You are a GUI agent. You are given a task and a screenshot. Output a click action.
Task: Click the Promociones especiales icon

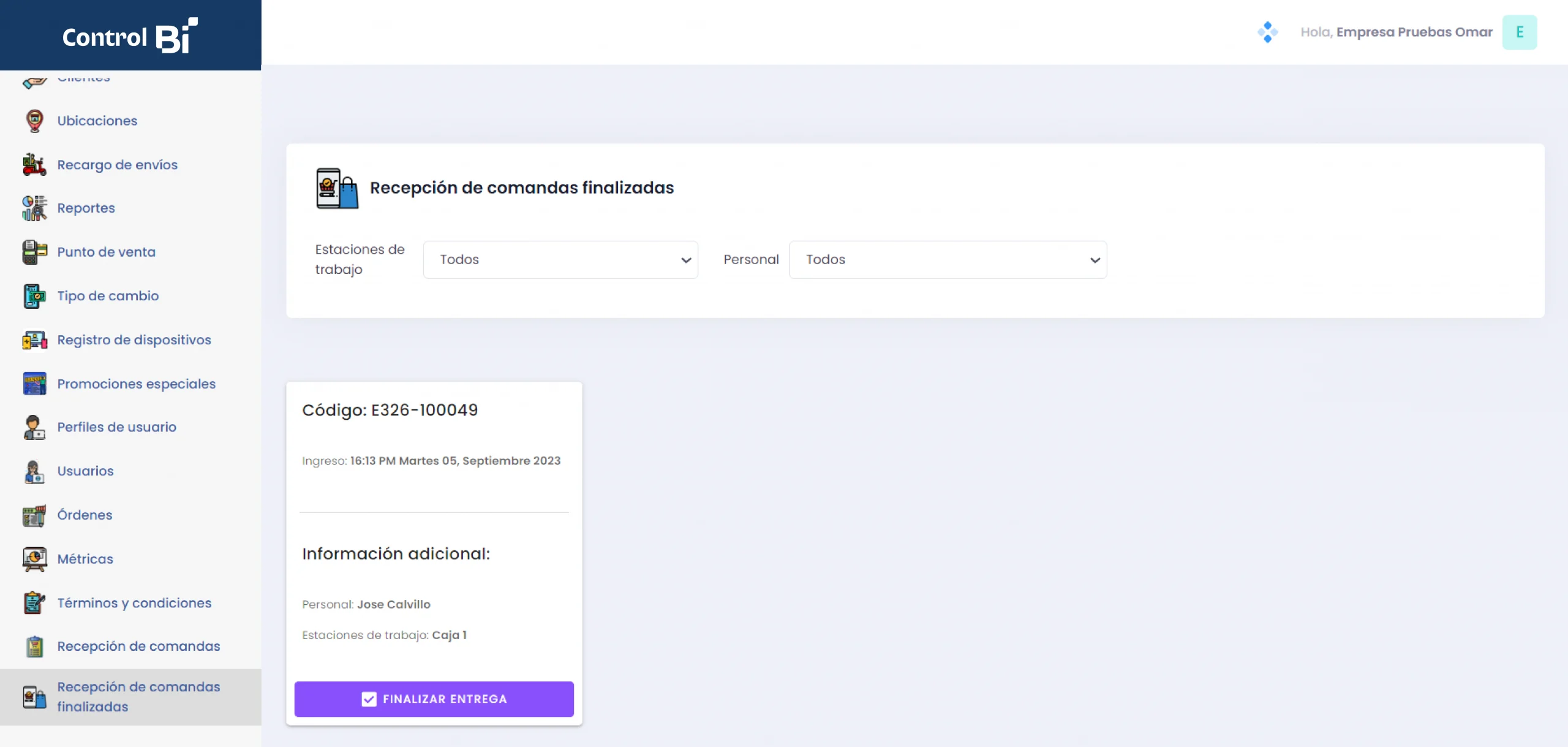coord(34,384)
